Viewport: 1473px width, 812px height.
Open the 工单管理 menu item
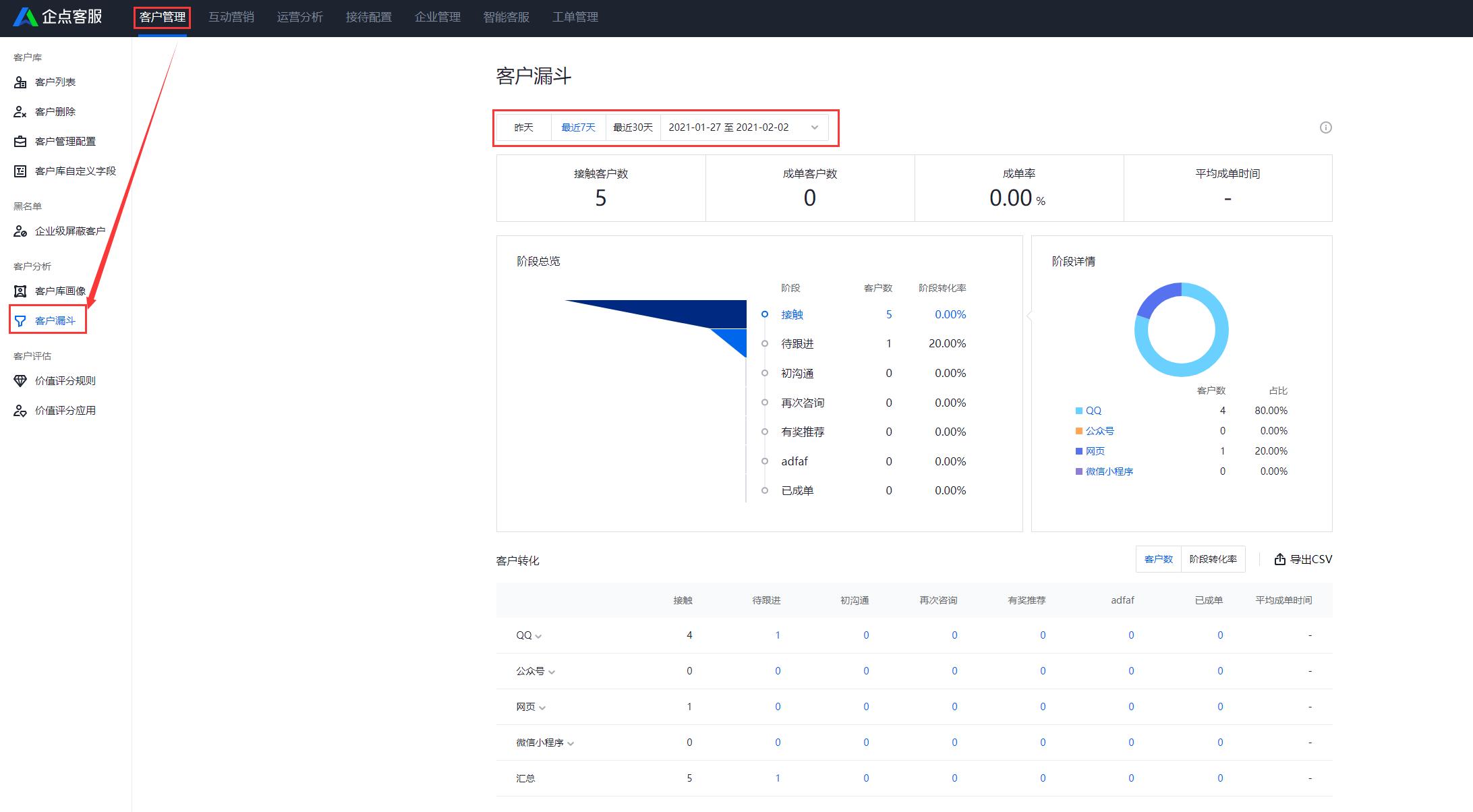coord(575,17)
